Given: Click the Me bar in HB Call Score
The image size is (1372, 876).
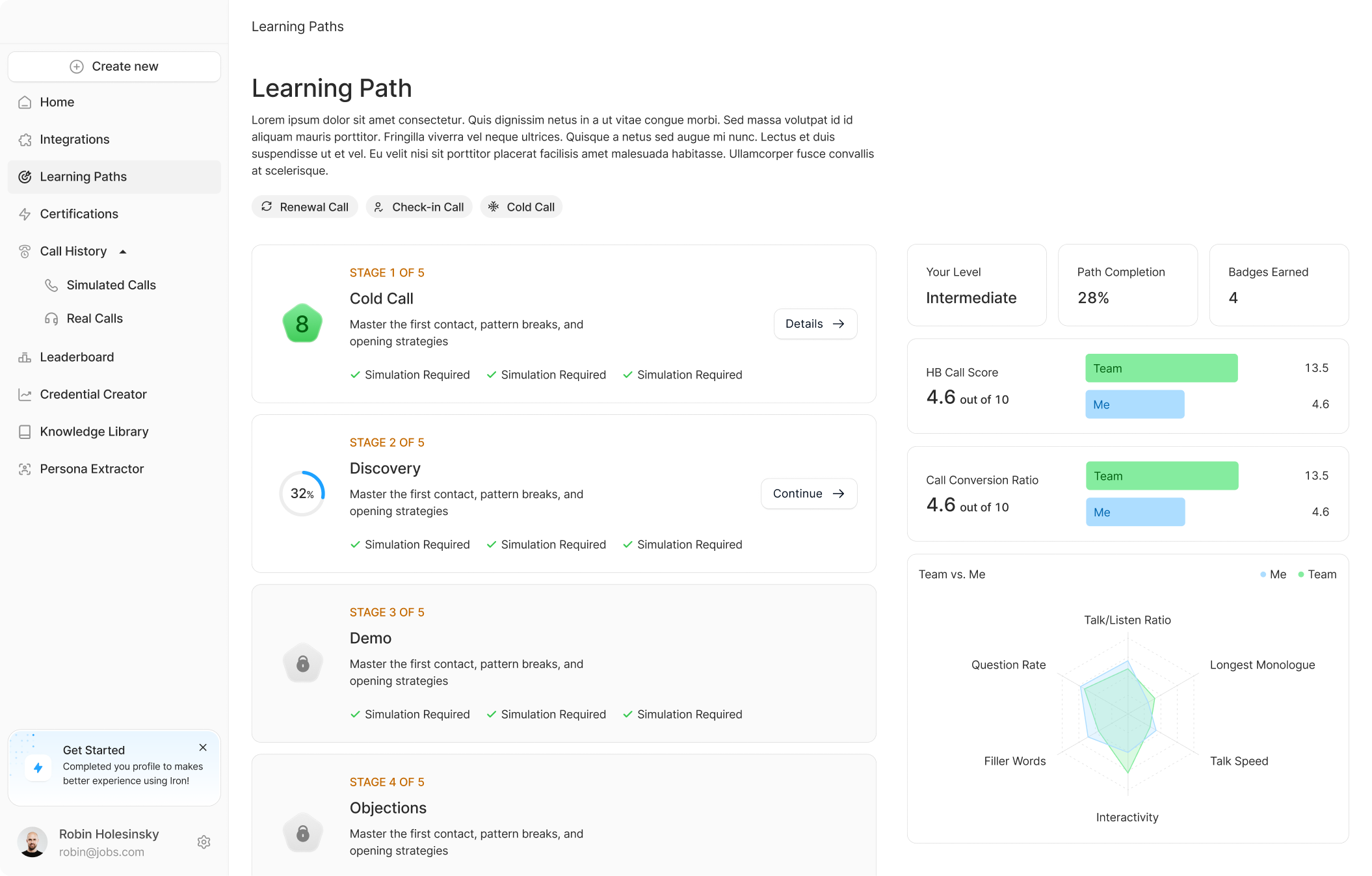Looking at the screenshot, I should [1135, 405].
